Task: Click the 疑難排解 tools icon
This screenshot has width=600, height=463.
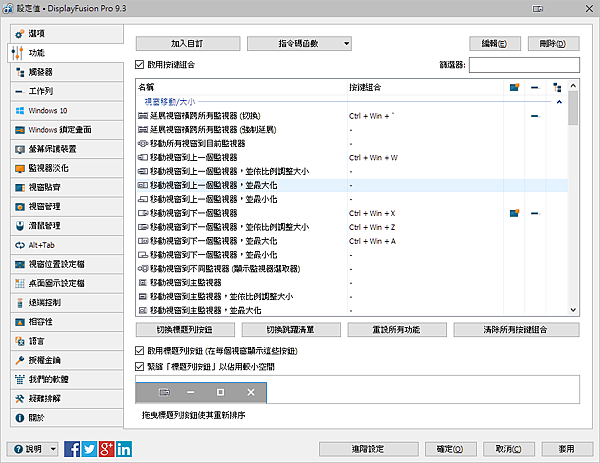Action: [x=20, y=399]
